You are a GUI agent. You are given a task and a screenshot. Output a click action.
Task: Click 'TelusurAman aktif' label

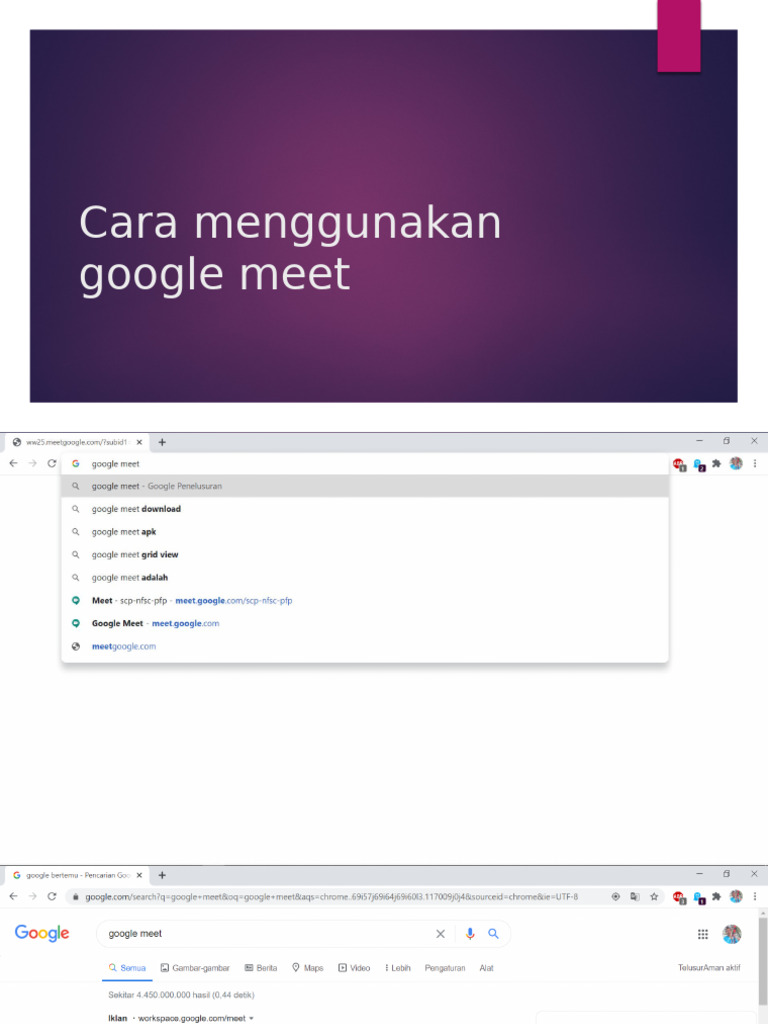point(709,968)
